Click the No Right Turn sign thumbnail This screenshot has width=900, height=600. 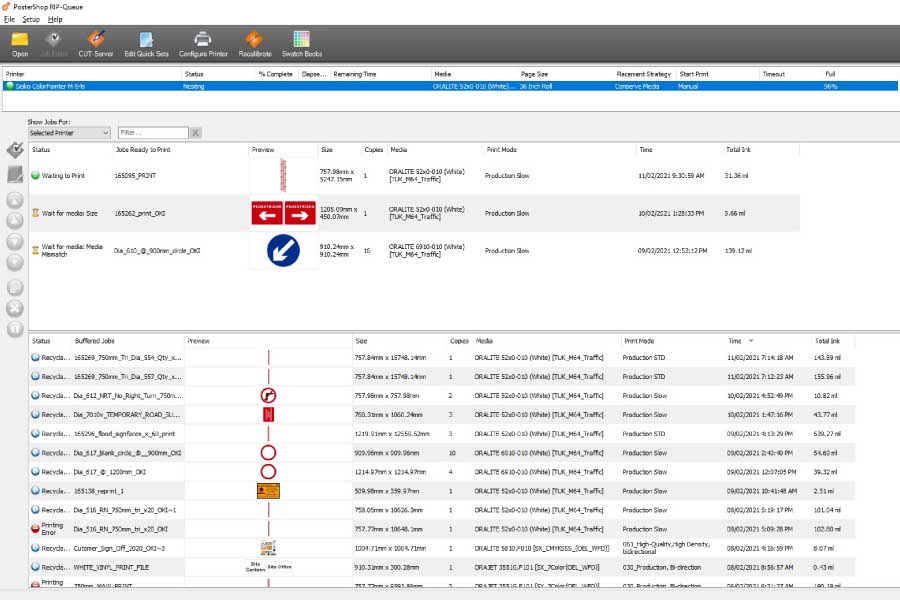(x=268, y=396)
